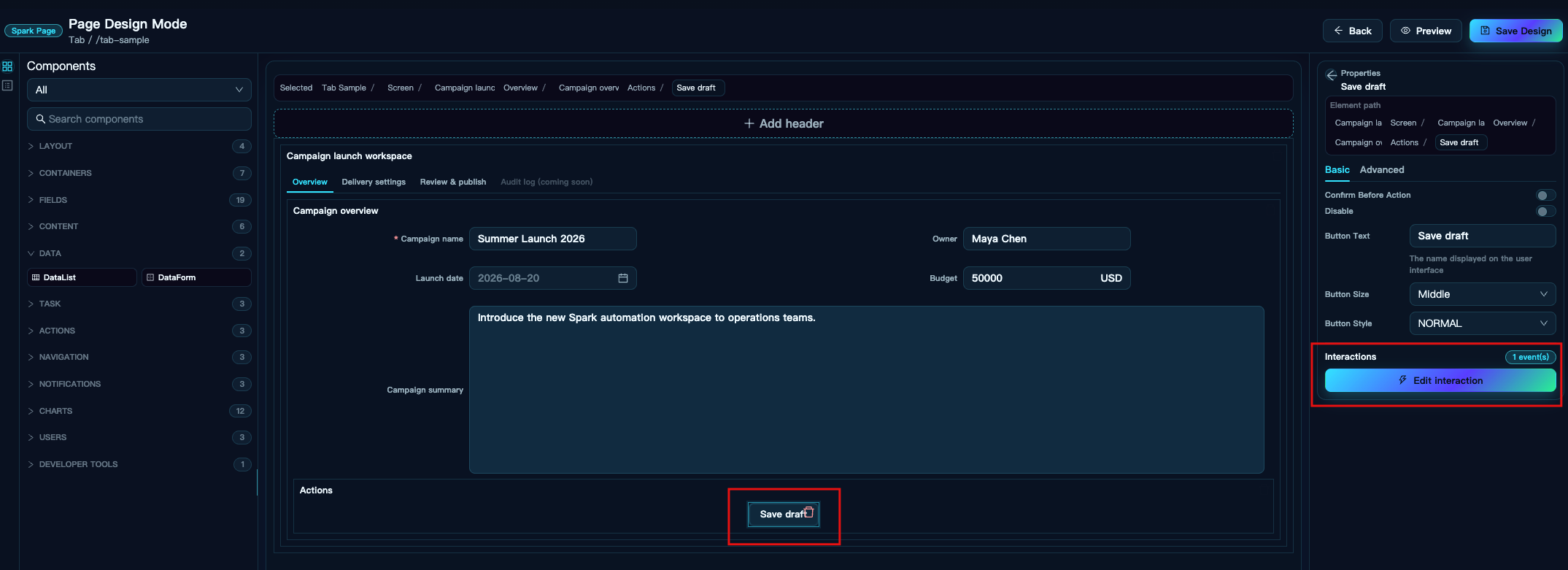Click the Button Text input field
This screenshot has height=570, width=1568.
point(1482,236)
